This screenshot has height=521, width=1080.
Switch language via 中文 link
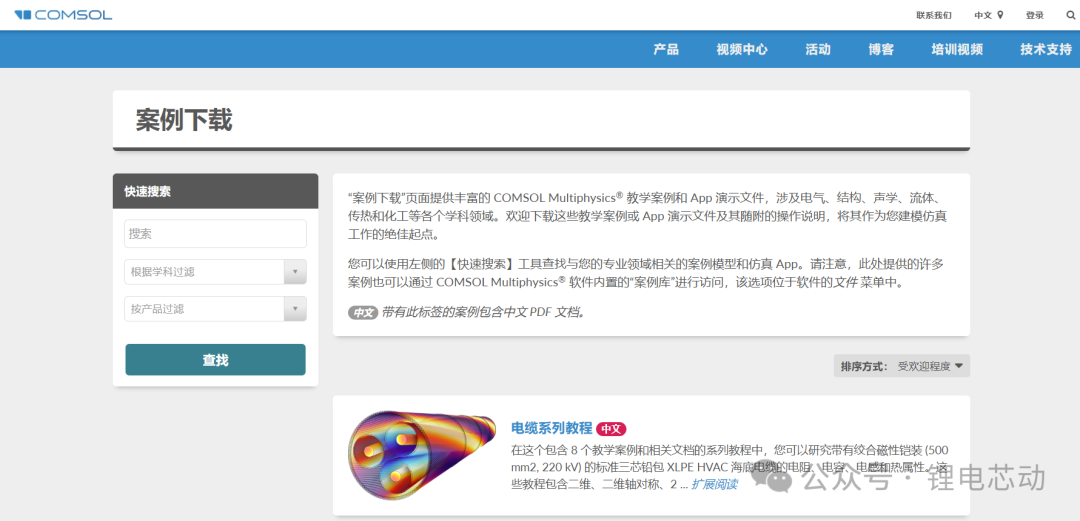[x=983, y=15]
